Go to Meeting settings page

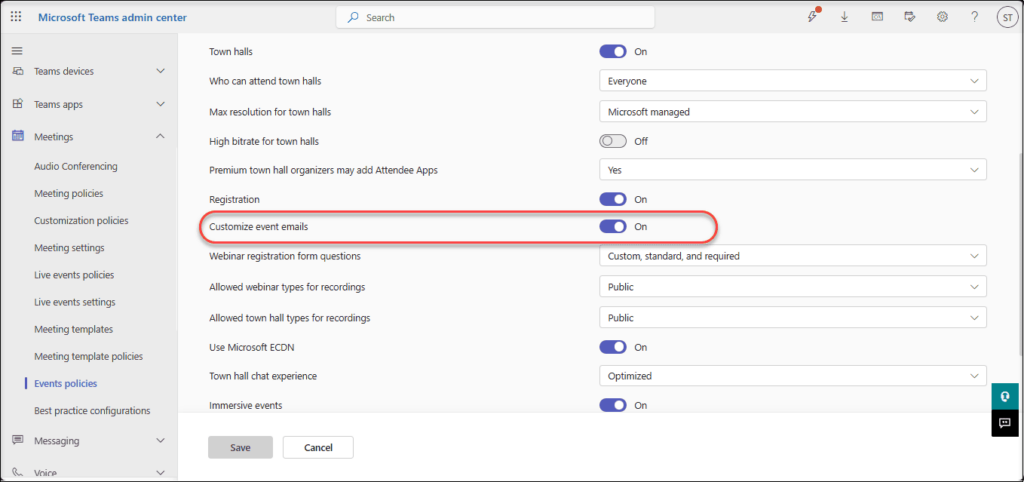point(69,248)
